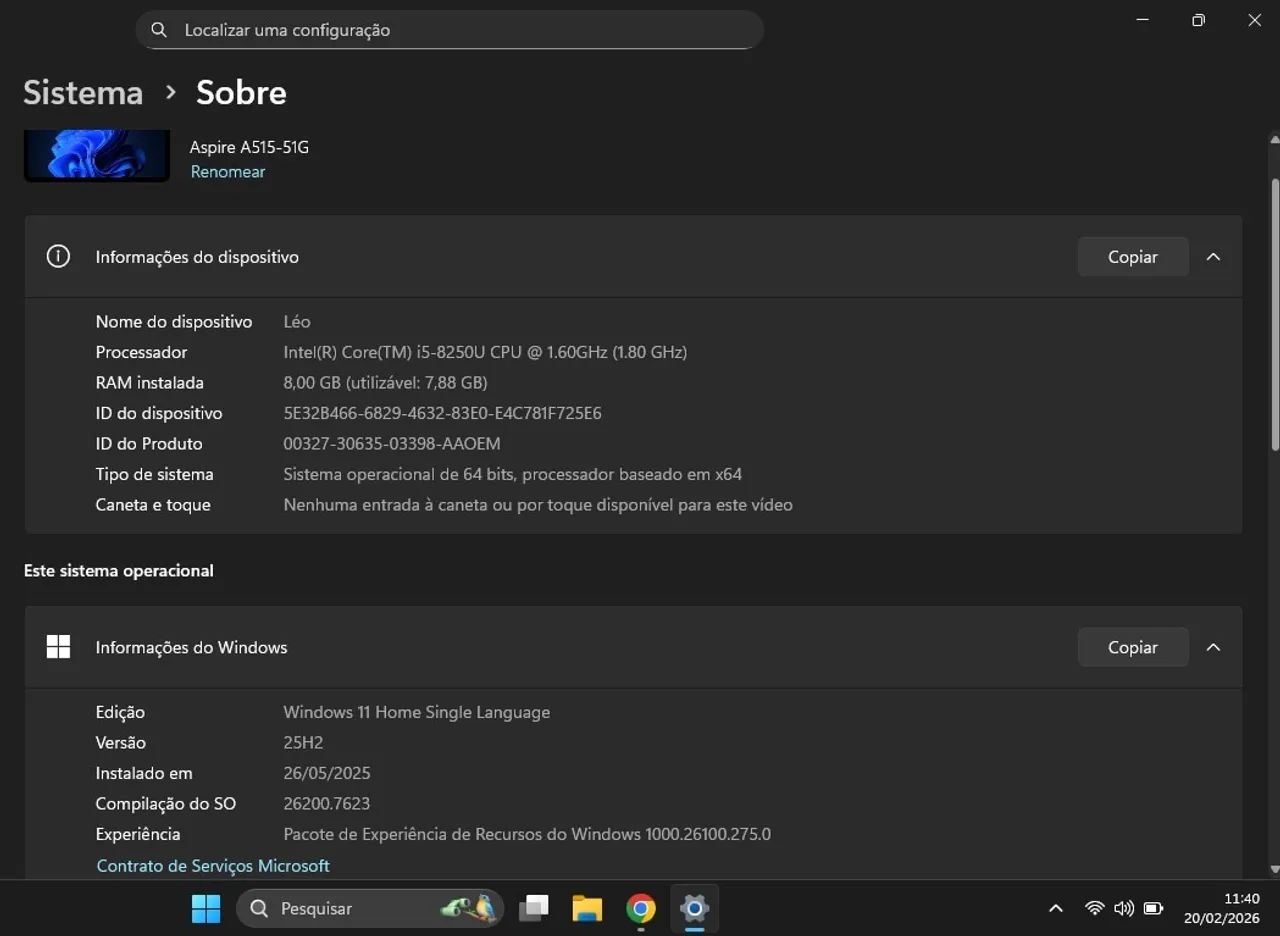The height and width of the screenshot is (936, 1280).
Task: Open the Contrato de Serviços Microsoft link
Action: point(213,865)
